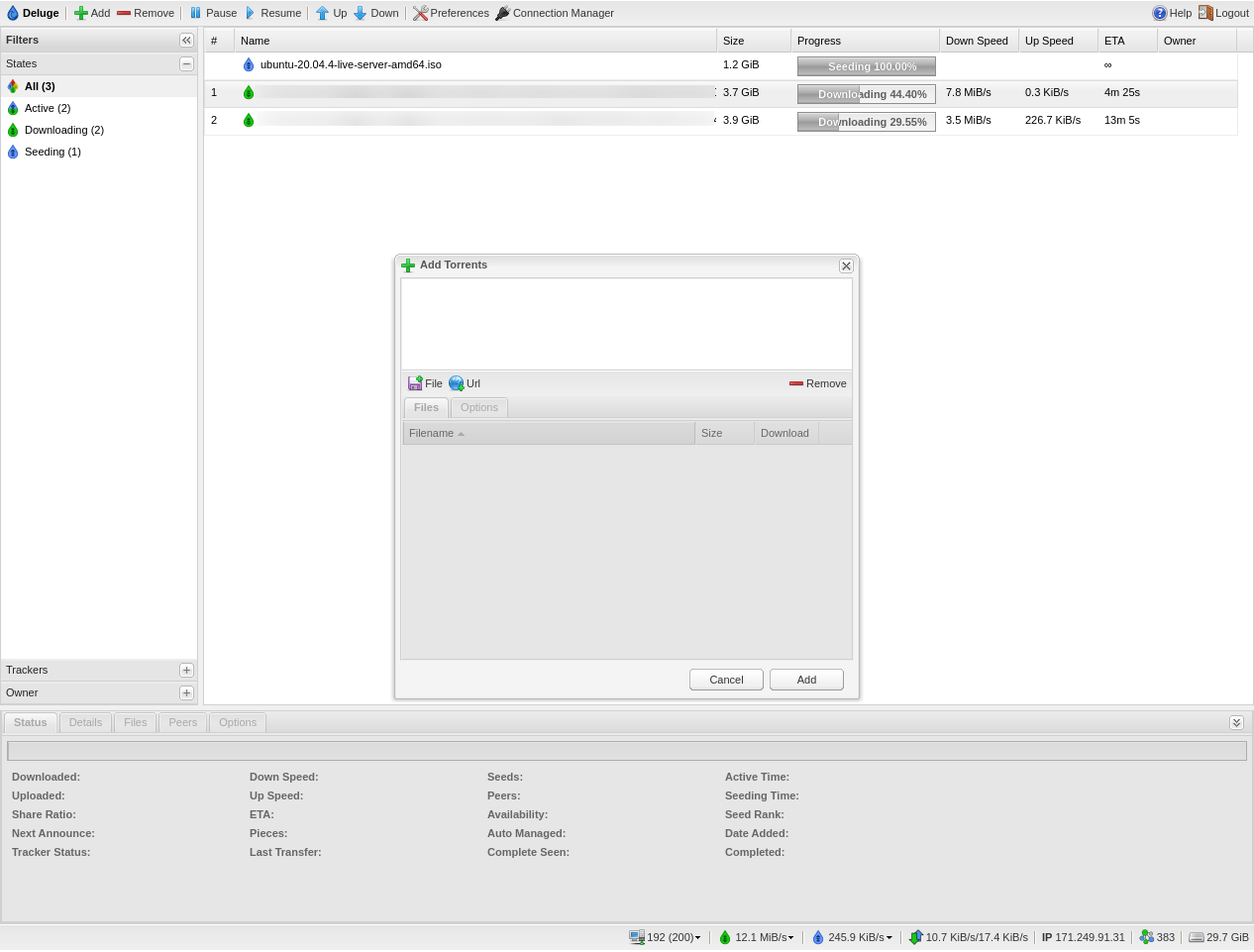Move torrent up in queue
Image resolution: width=1254 pixels, height=952 pixels.
[x=322, y=13]
